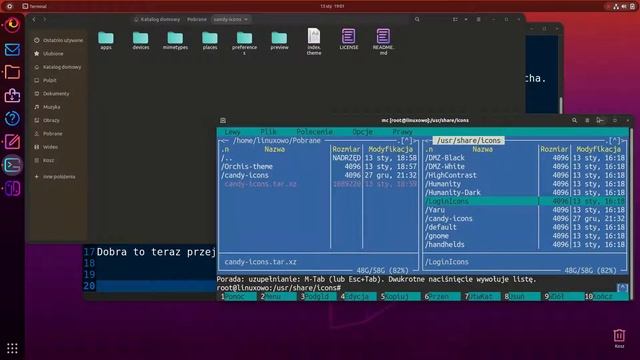Select Katalog domowy in sidebar
Screen dimensions: 640x360
pyautogui.click(x=58, y=67)
